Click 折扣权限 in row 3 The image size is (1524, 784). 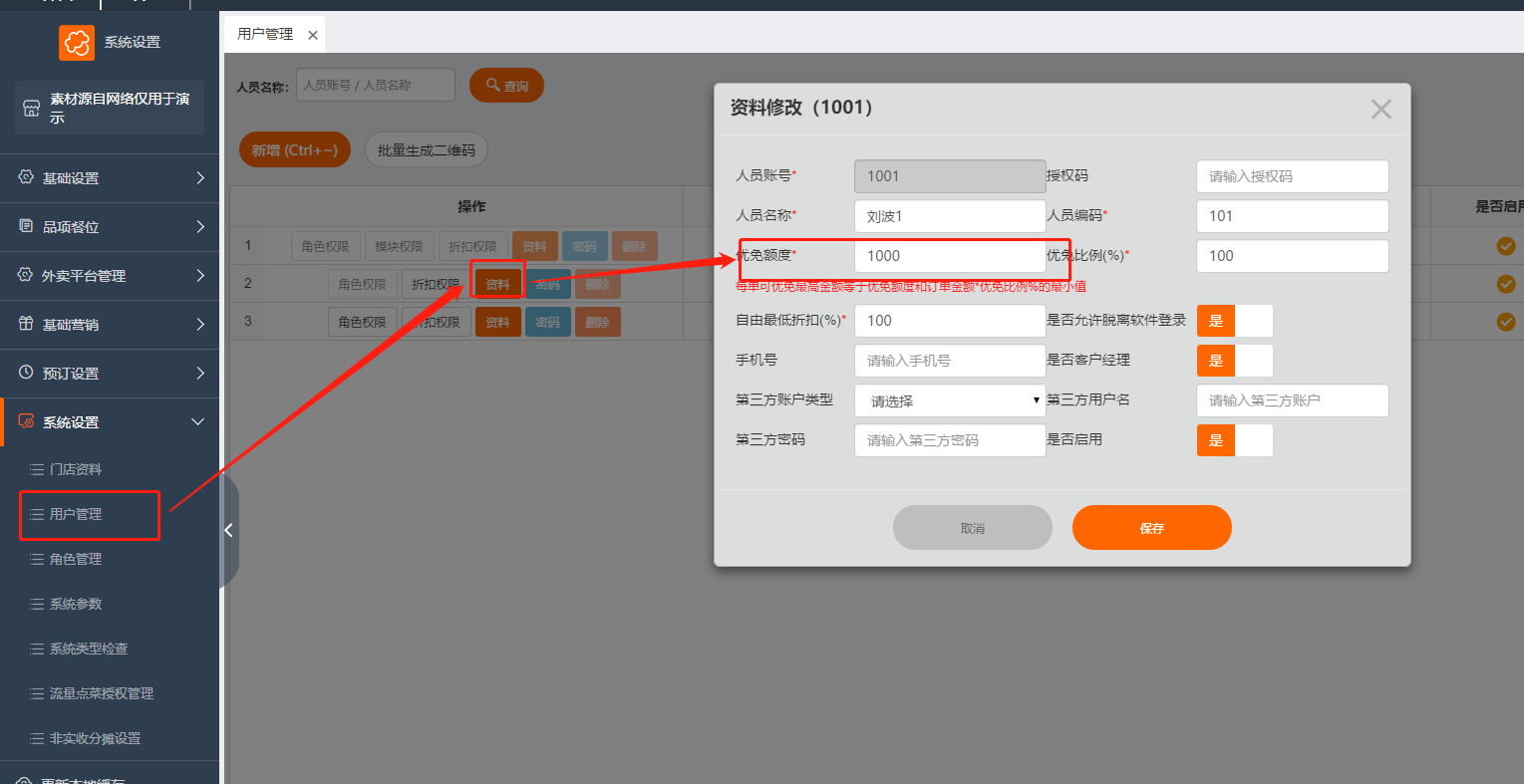[437, 322]
